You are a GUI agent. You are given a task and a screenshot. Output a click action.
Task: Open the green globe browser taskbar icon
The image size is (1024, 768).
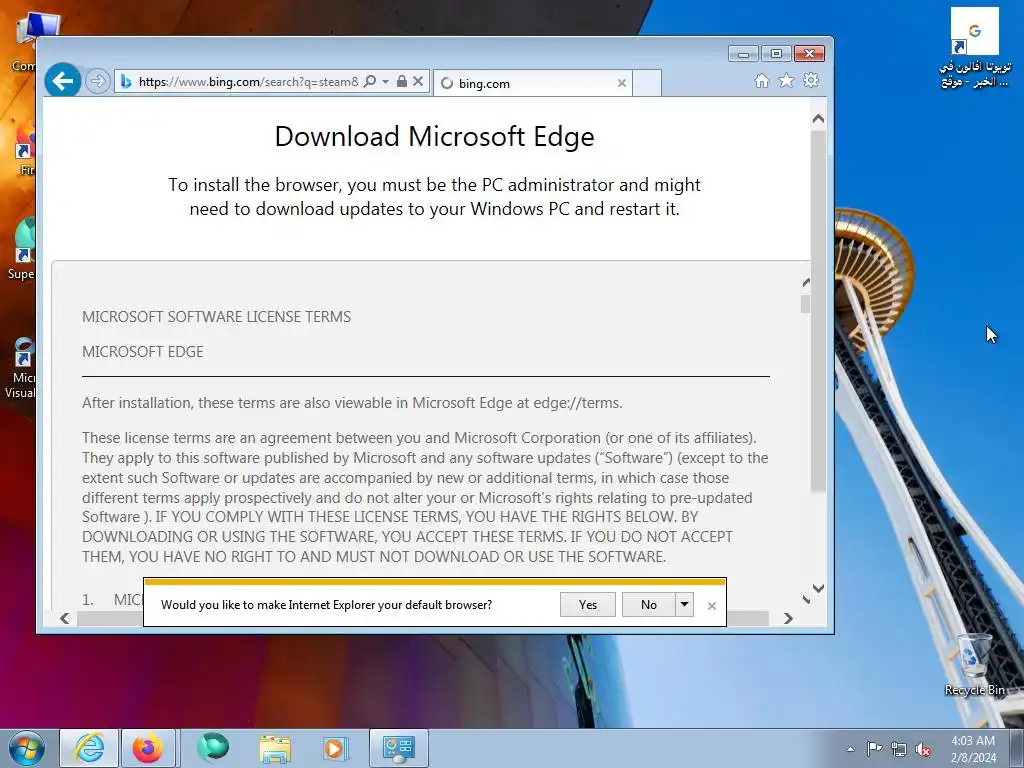click(x=213, y=748)
